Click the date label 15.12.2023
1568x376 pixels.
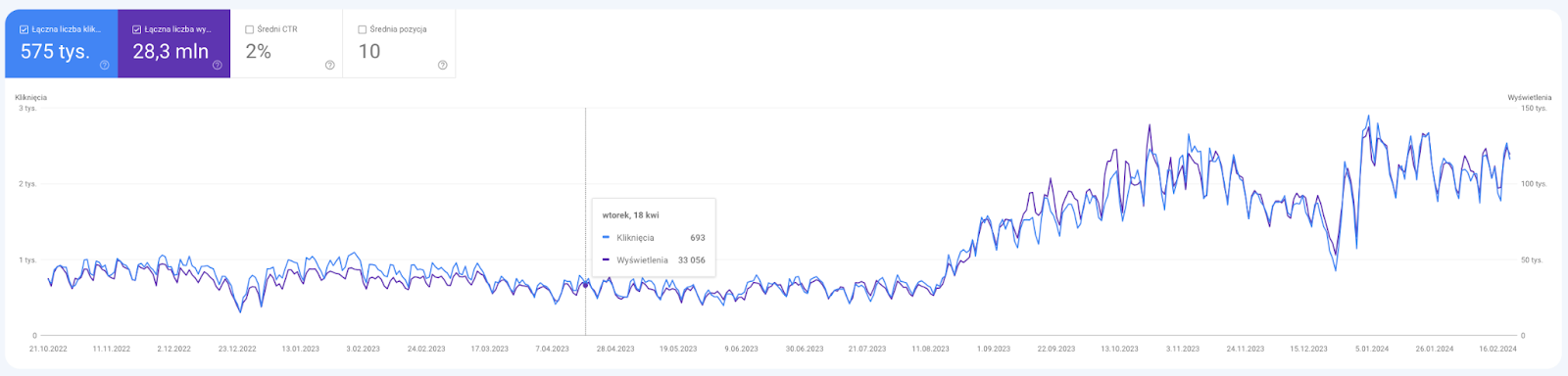1309,349
